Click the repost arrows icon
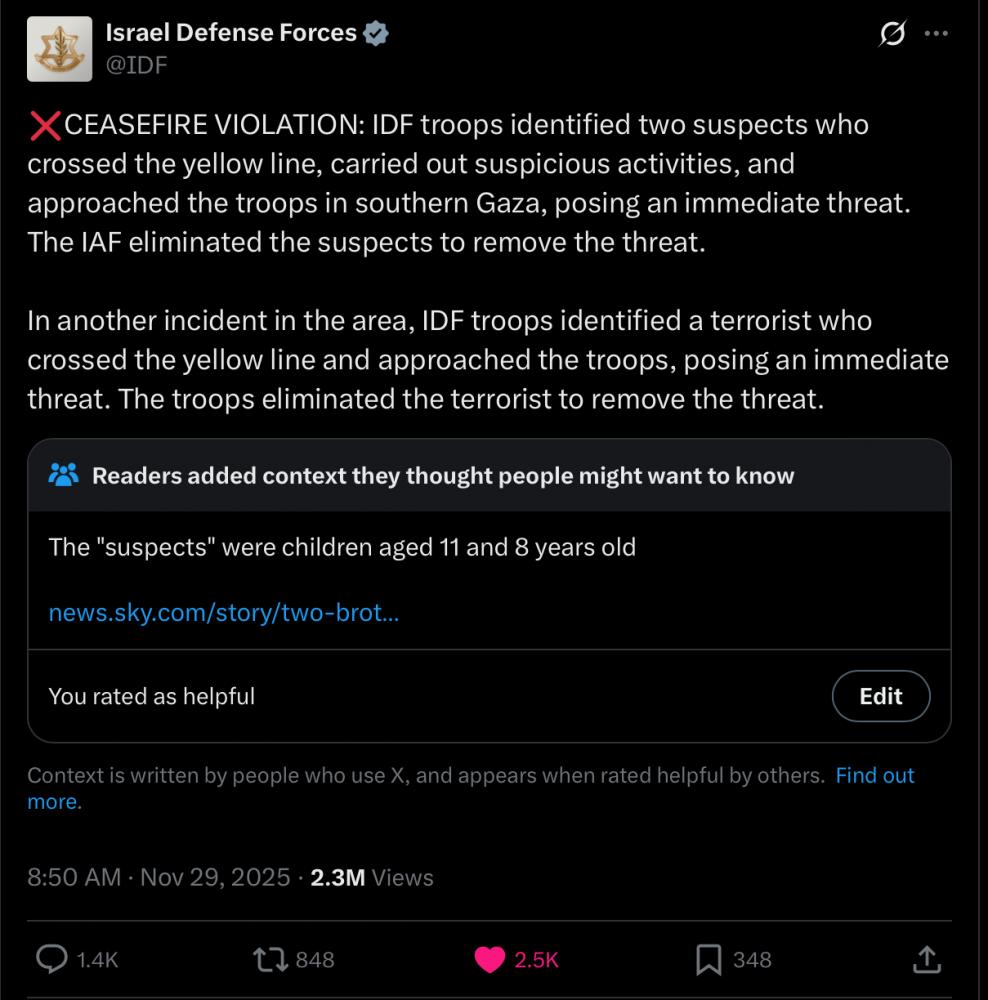Screen dimensions: 988x1000 pos(271,960)
